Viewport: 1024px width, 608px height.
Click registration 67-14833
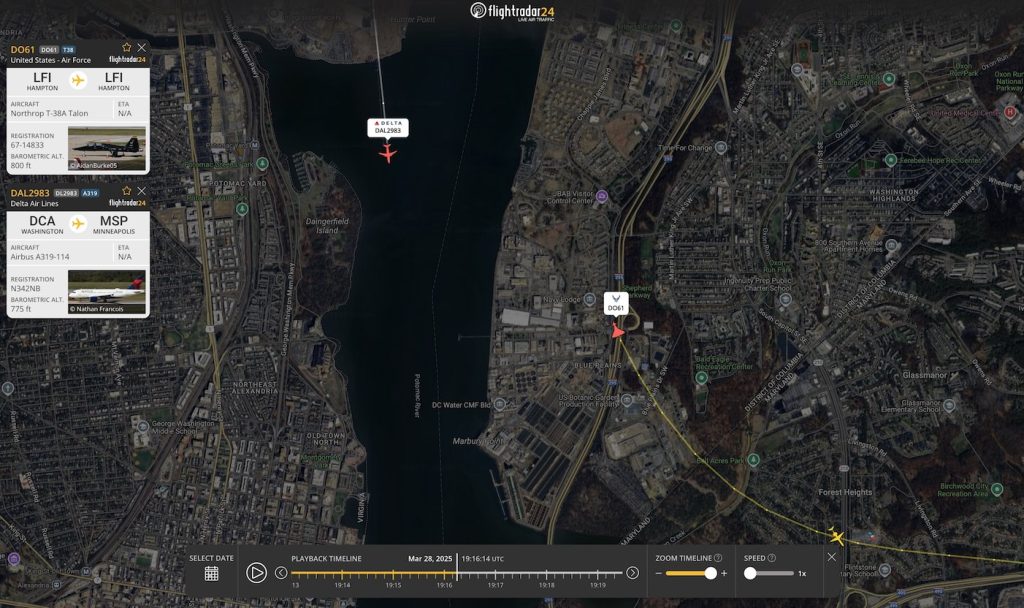(27, 145)
